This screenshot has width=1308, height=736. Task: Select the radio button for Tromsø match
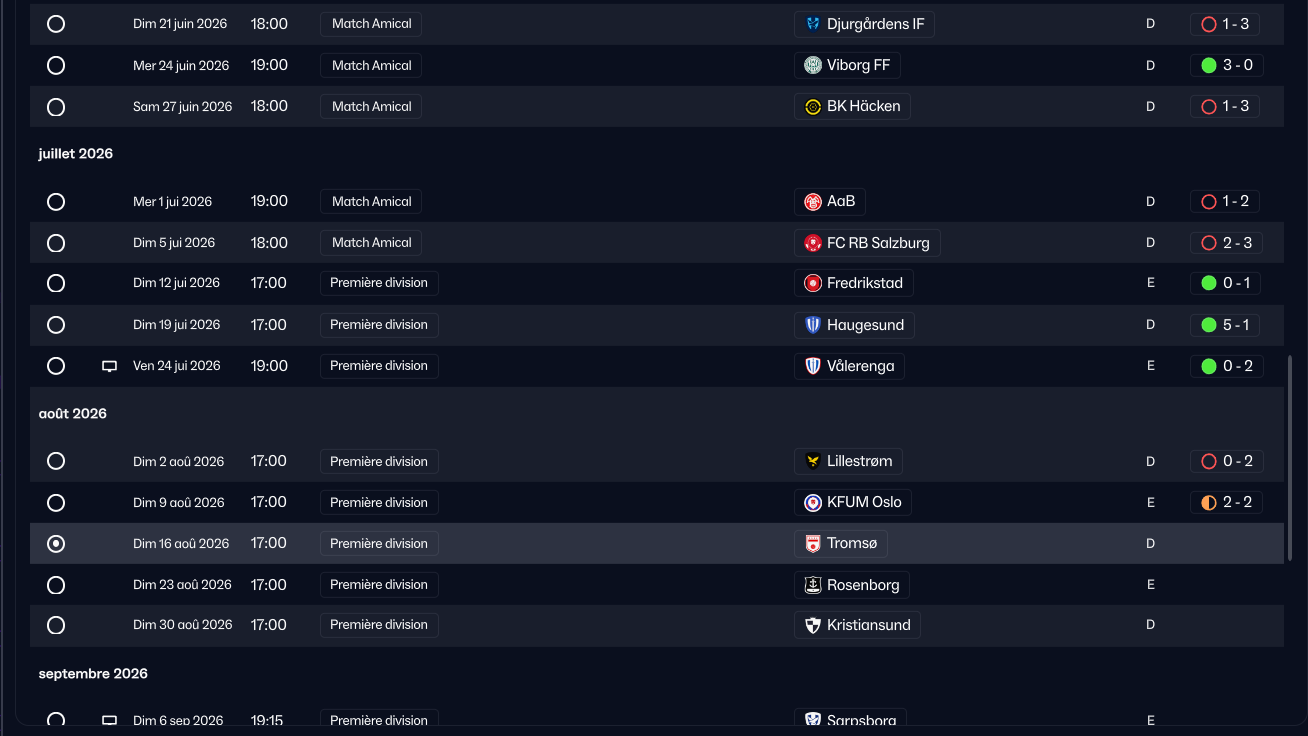pos(56,544)
